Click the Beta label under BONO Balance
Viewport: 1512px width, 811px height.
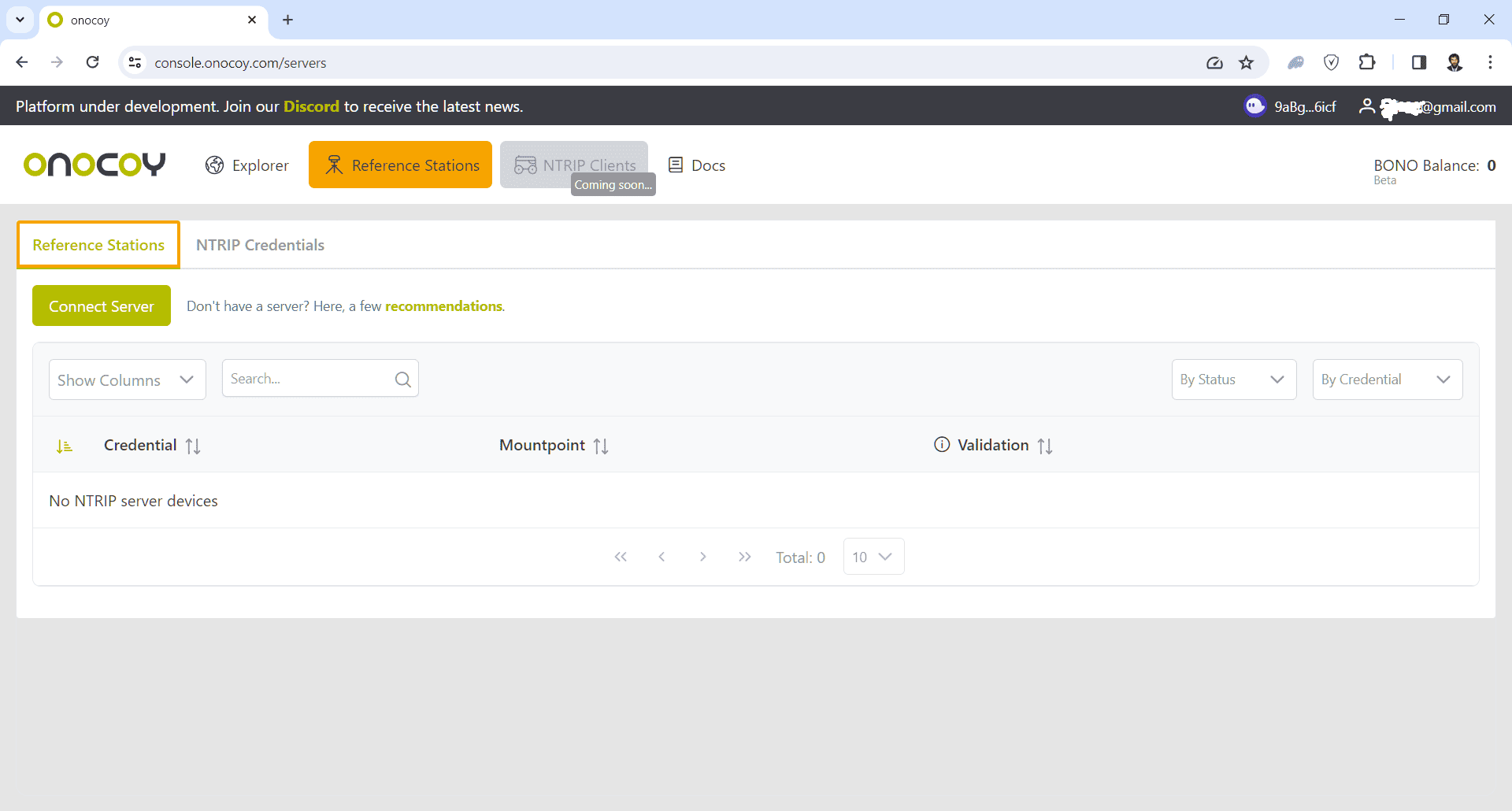tap(1384, 180)
